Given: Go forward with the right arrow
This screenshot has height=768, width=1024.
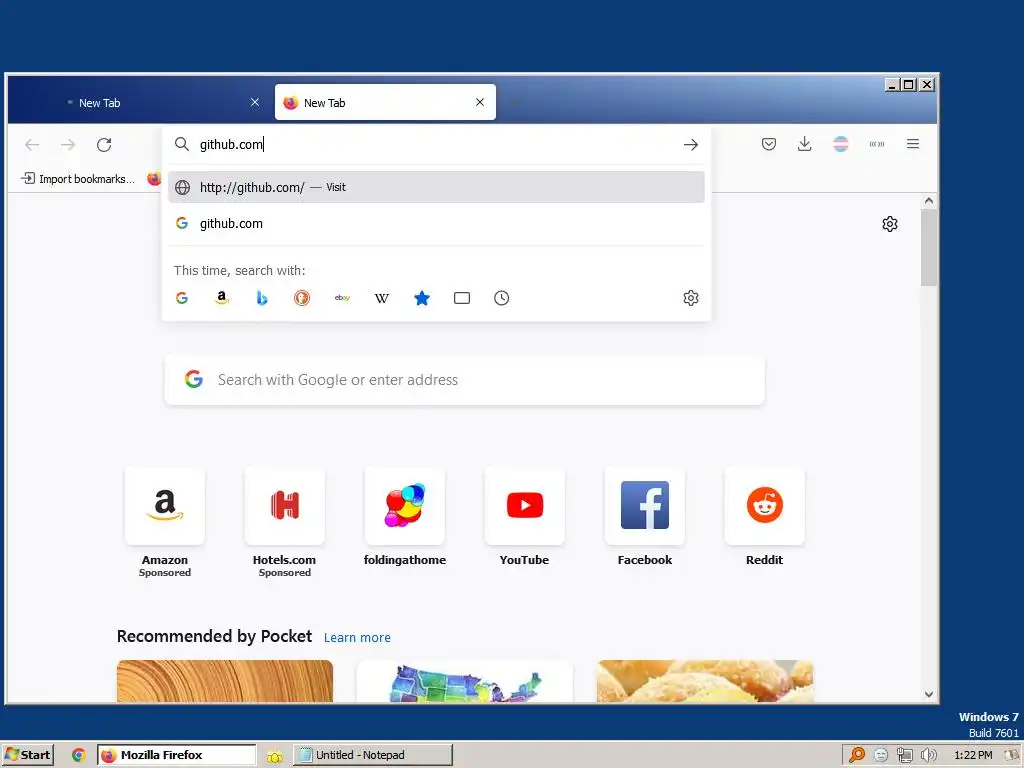Looking at the screenshot, I should 68,144.
